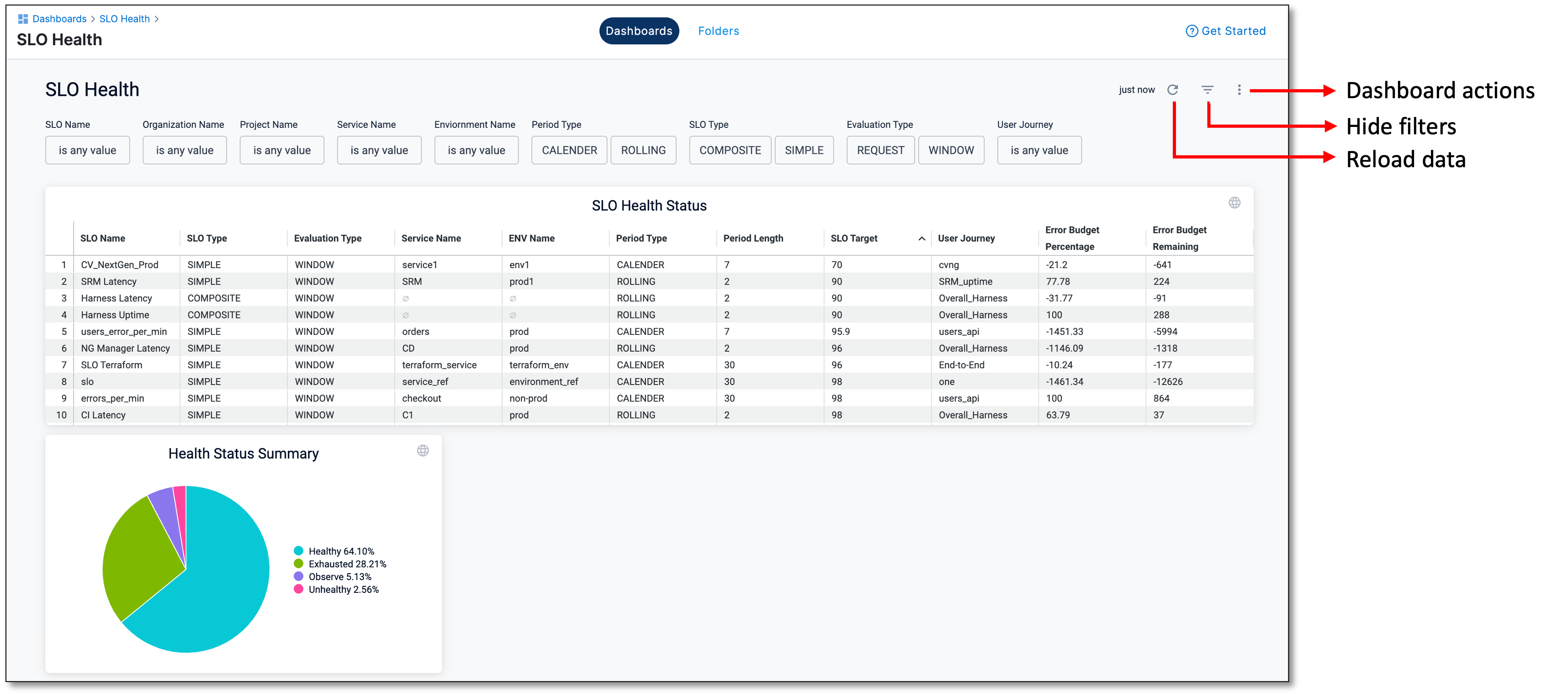Screen dimensions: 1568x697
Task: Open the SLO Name filter dropdown
Action: [x=87, y=150]
